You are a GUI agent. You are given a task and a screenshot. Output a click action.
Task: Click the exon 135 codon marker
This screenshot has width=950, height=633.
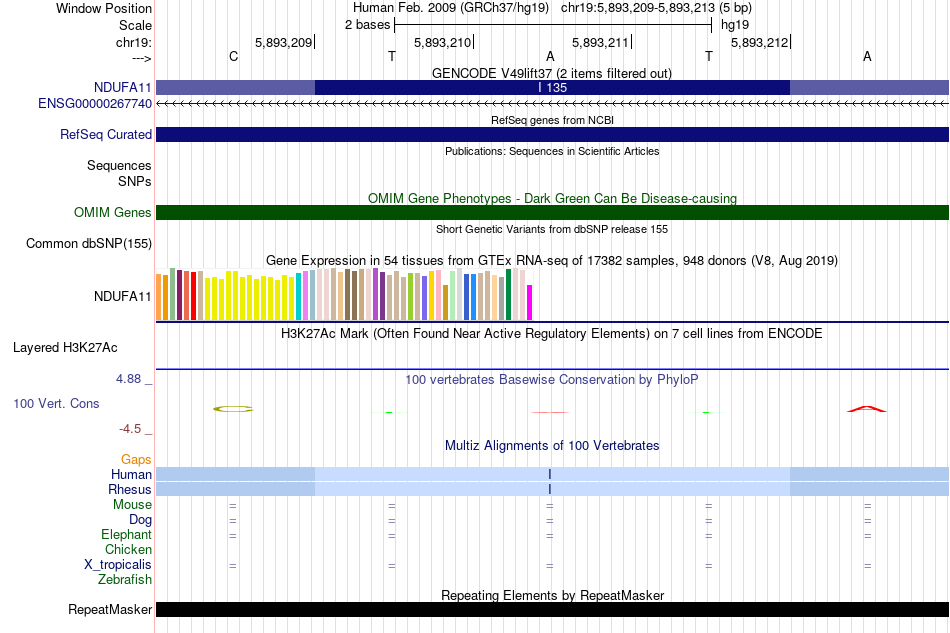pyautogui.click(x=553, y=87)
